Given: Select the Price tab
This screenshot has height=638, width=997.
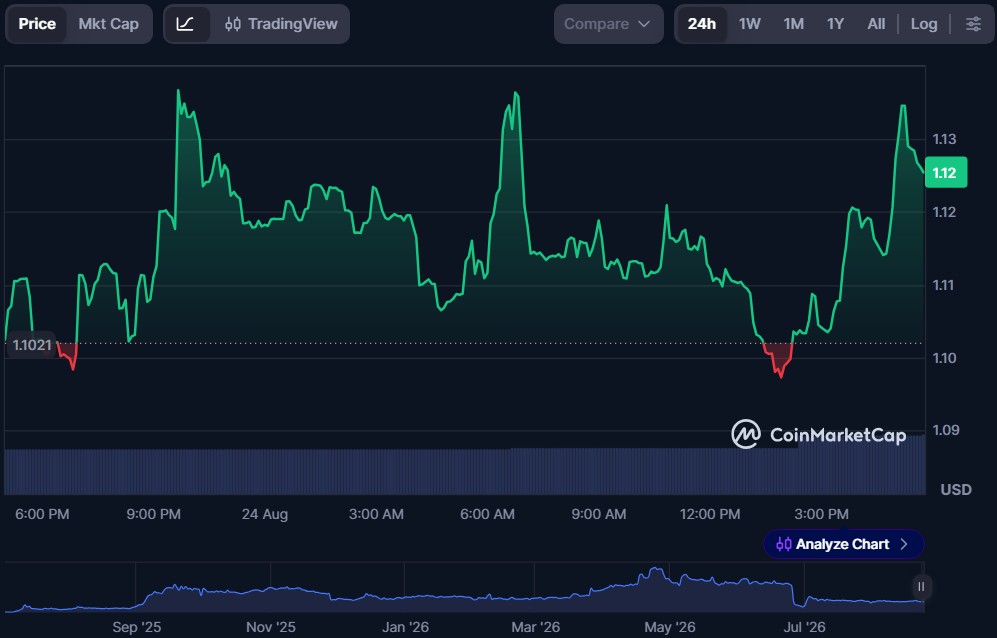Looking at the screenshot, I should [x=37, y=24].
